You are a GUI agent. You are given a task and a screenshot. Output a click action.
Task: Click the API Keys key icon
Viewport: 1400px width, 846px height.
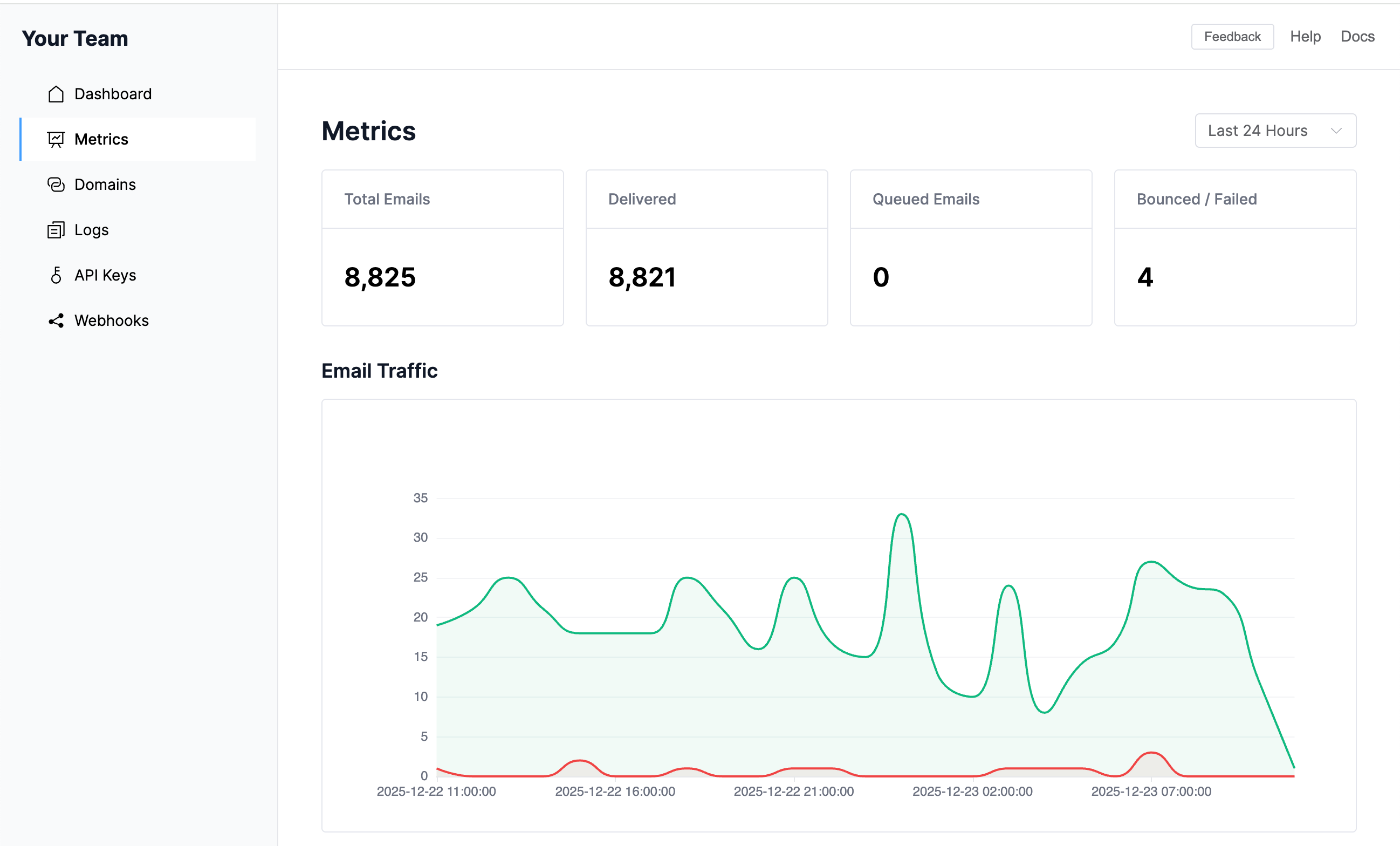pos(56,275)
